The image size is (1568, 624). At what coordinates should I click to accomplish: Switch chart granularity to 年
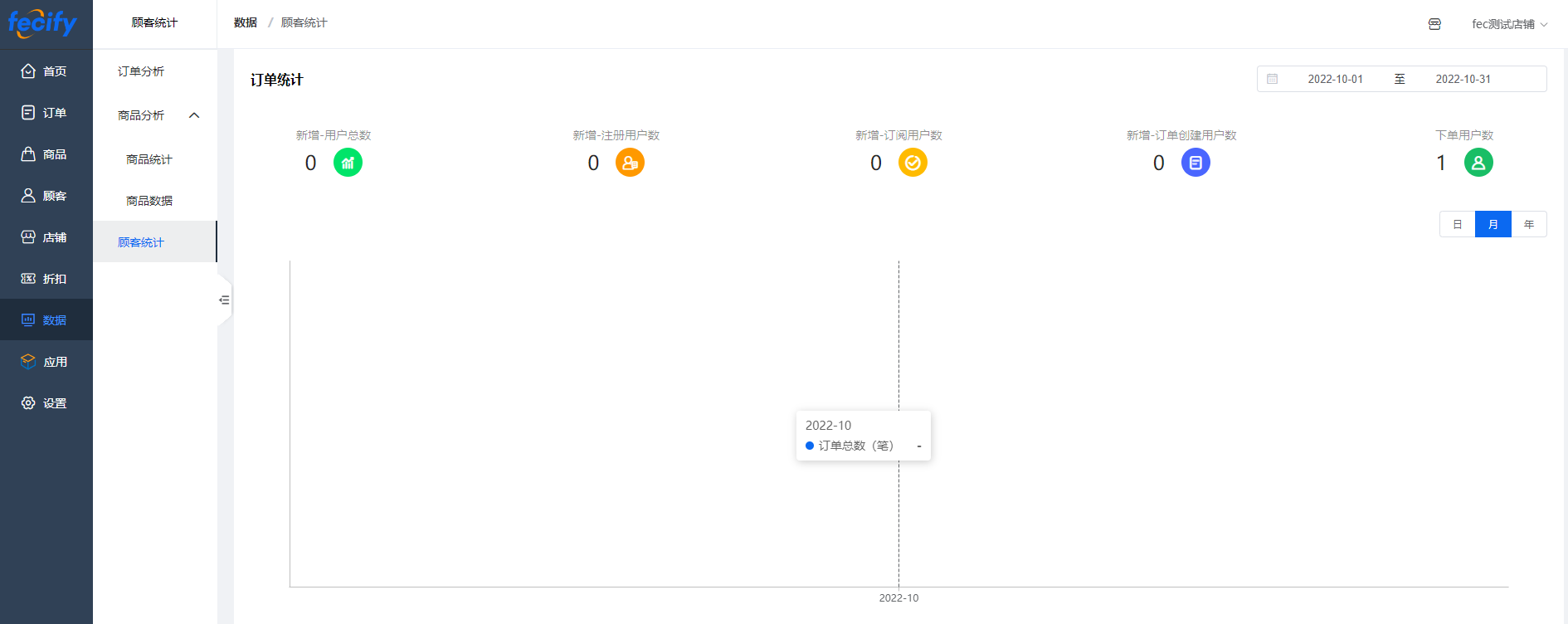pos(1528,224)
